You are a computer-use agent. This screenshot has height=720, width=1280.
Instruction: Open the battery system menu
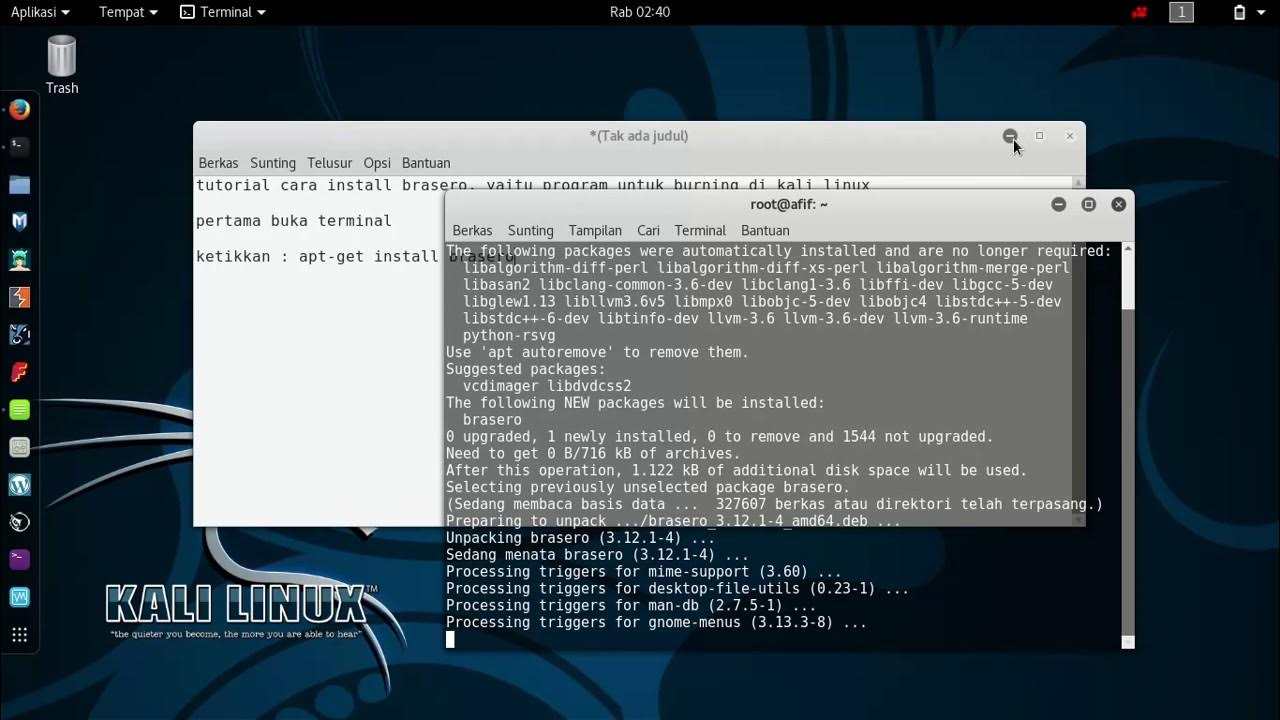(1246, 12)
